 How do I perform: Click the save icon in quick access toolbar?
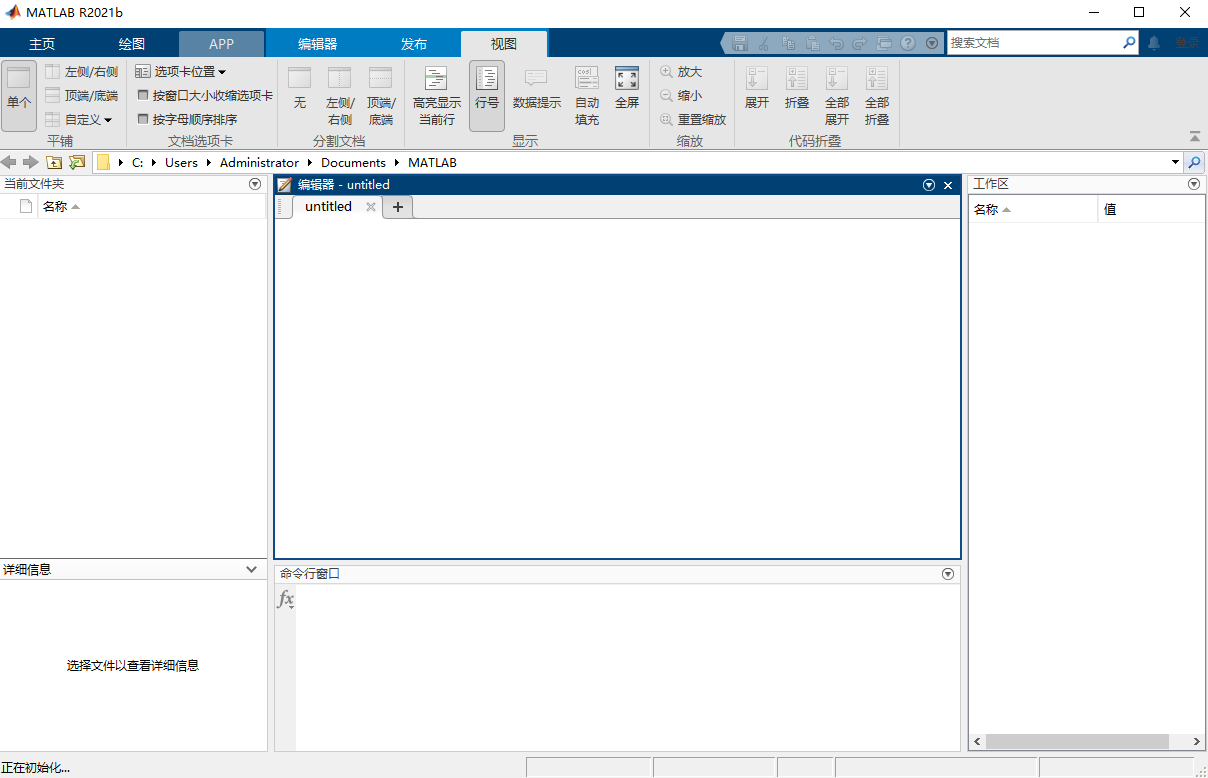(x=740, y=43)
